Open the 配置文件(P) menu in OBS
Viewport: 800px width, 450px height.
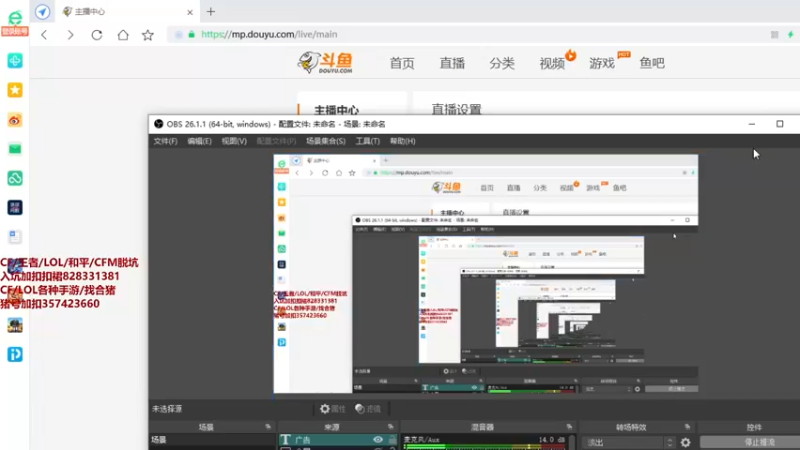276,141
